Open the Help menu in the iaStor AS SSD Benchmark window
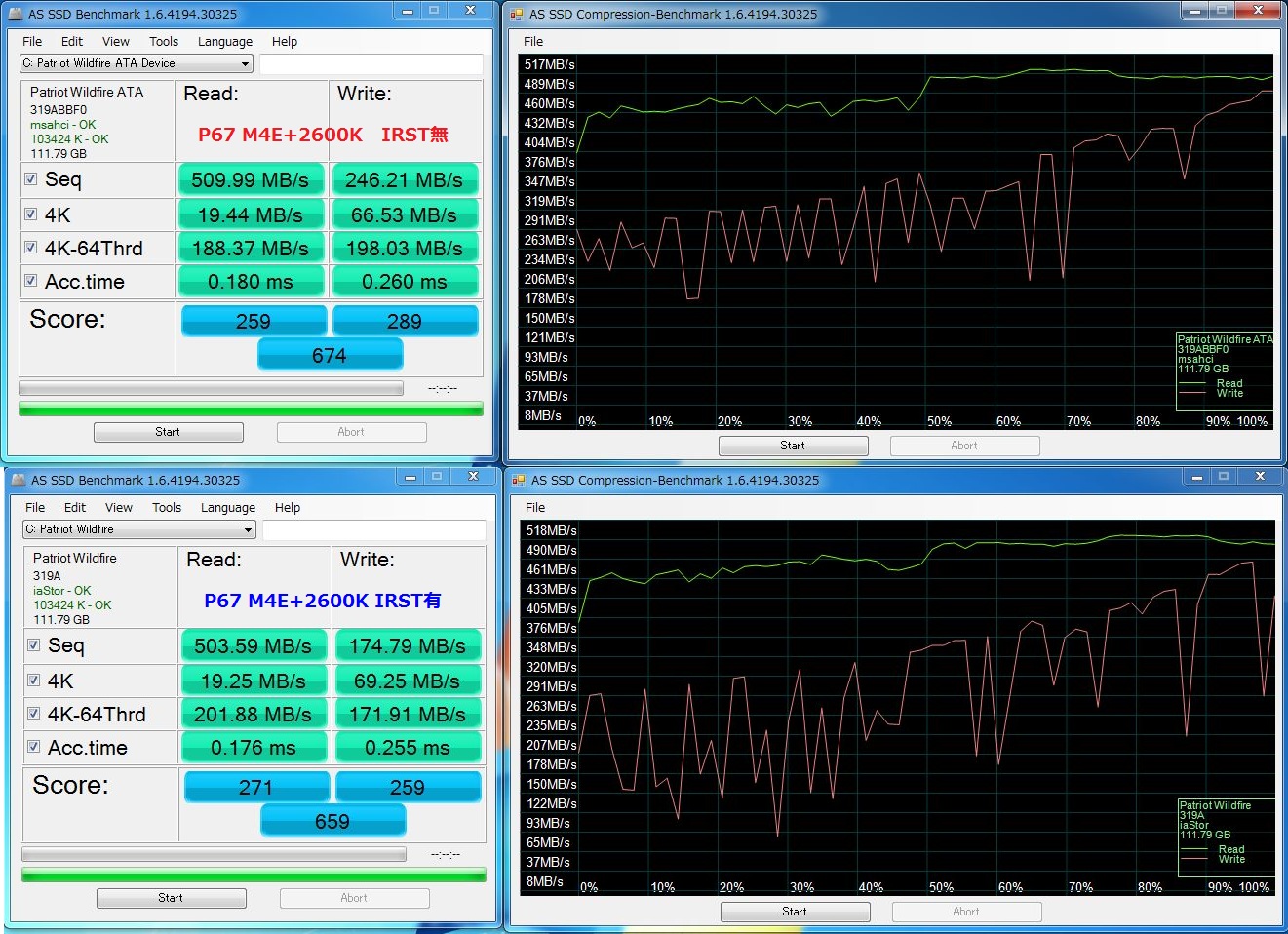The height and width of the screenshot is (934, 1288). 288,508
